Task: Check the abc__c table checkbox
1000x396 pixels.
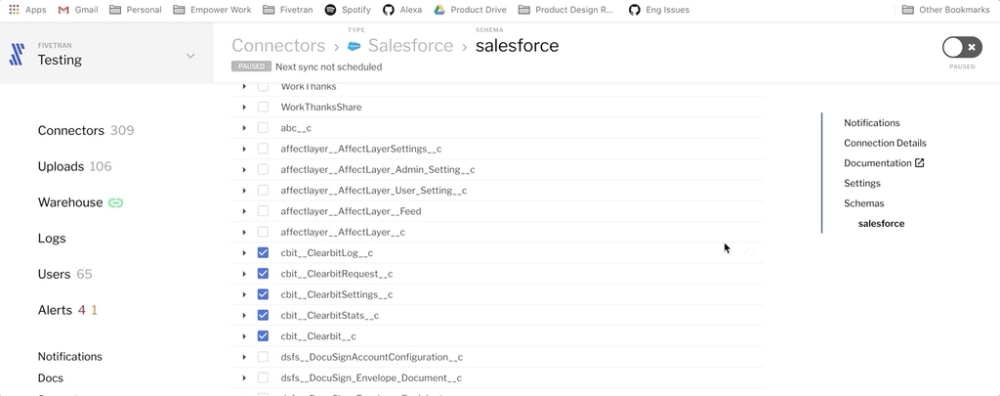Action: 263,128
